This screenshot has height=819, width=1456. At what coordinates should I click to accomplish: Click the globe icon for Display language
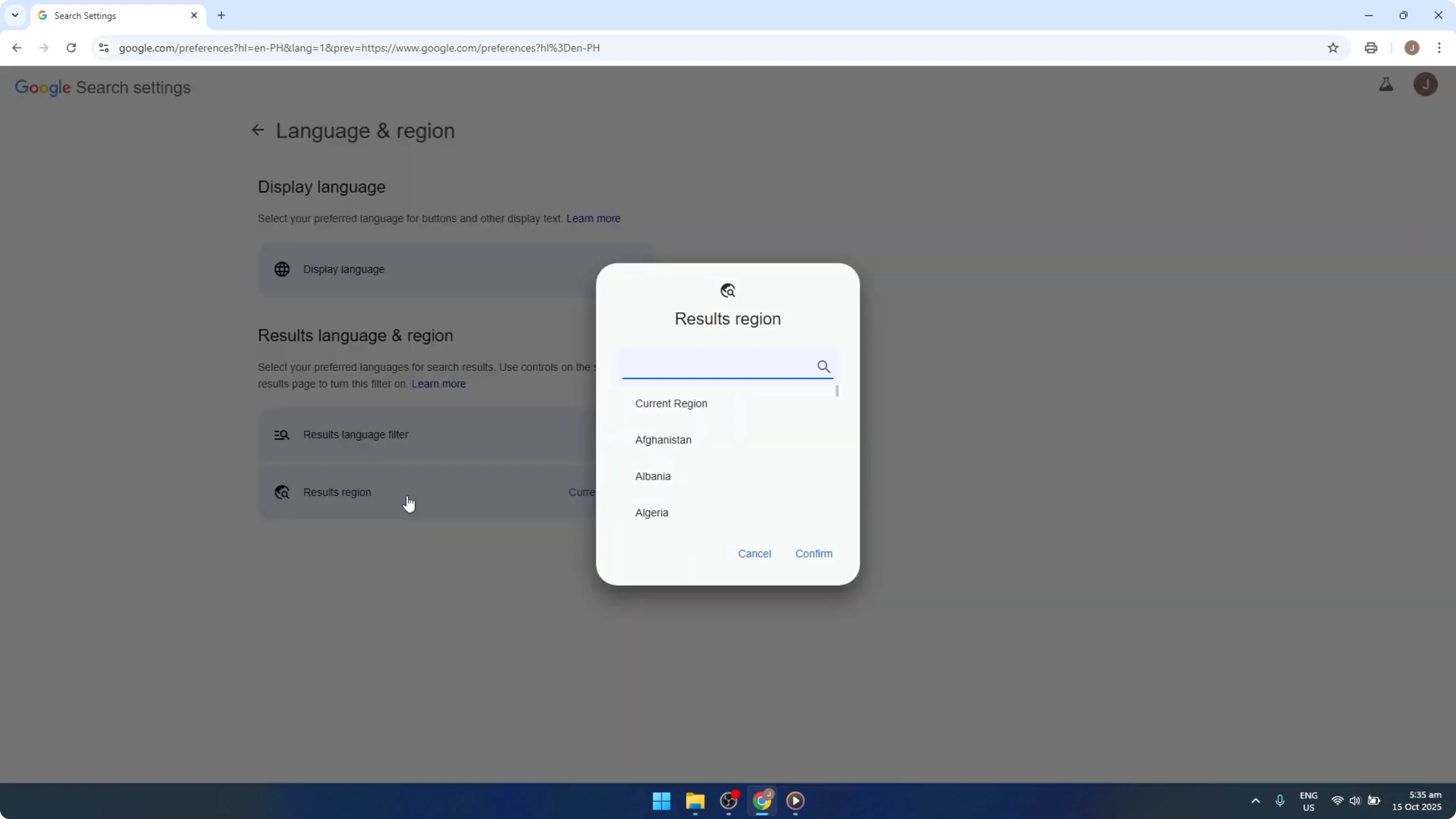coord(282,269)
